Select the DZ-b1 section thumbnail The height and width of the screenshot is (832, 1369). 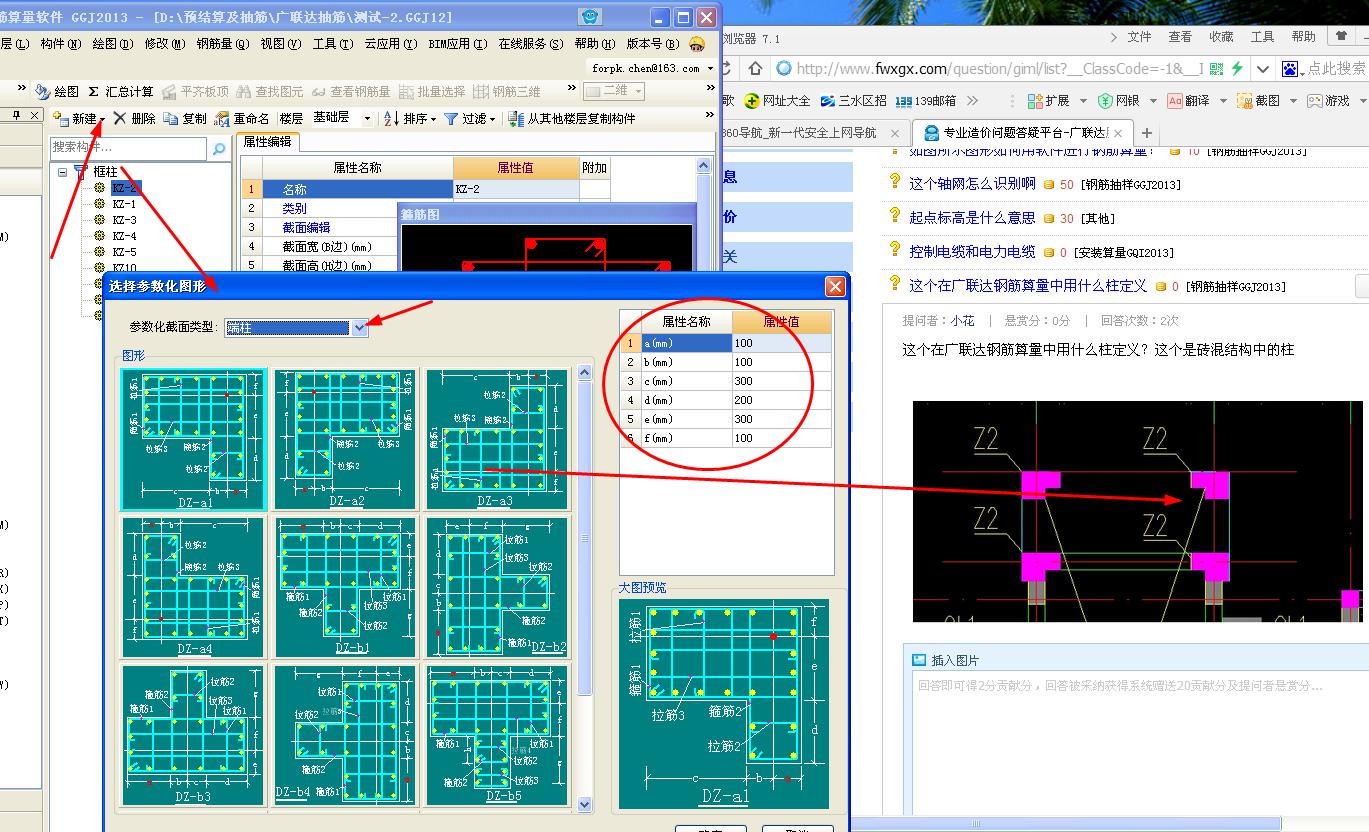[345, 587]
